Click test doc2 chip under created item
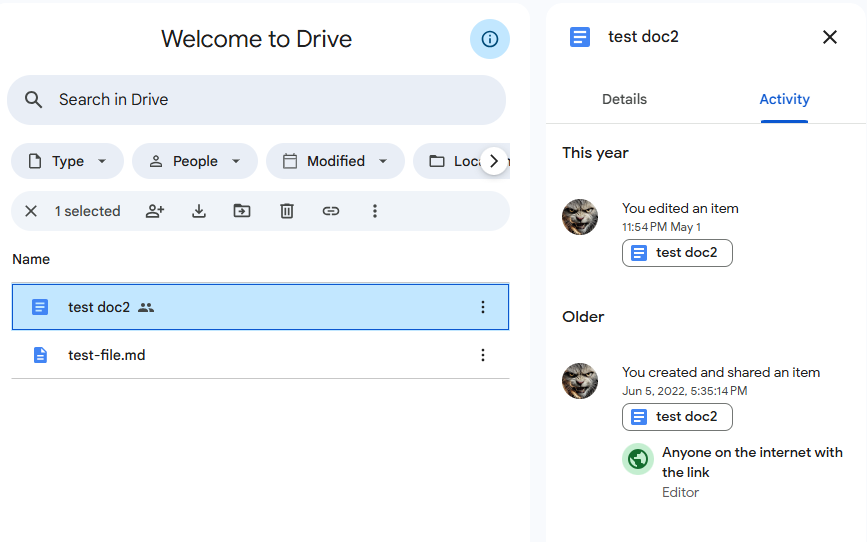The width and height of the screenshot is (867, 542). coord(677,417)
